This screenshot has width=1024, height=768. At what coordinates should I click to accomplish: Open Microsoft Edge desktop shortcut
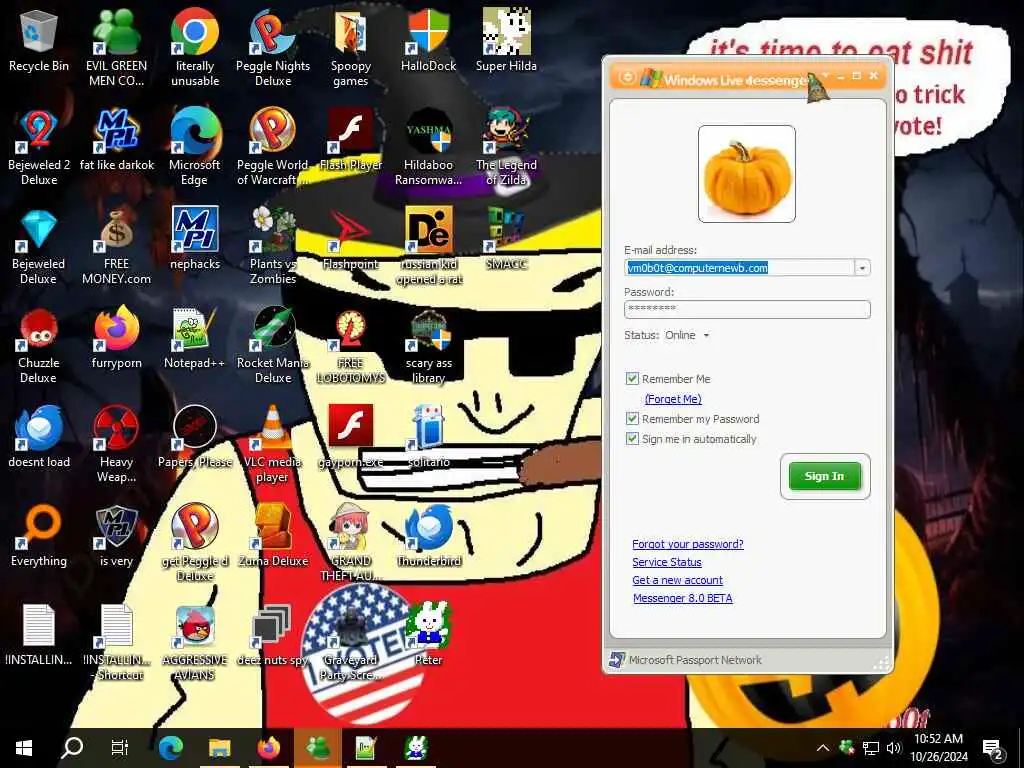[195, 148]
